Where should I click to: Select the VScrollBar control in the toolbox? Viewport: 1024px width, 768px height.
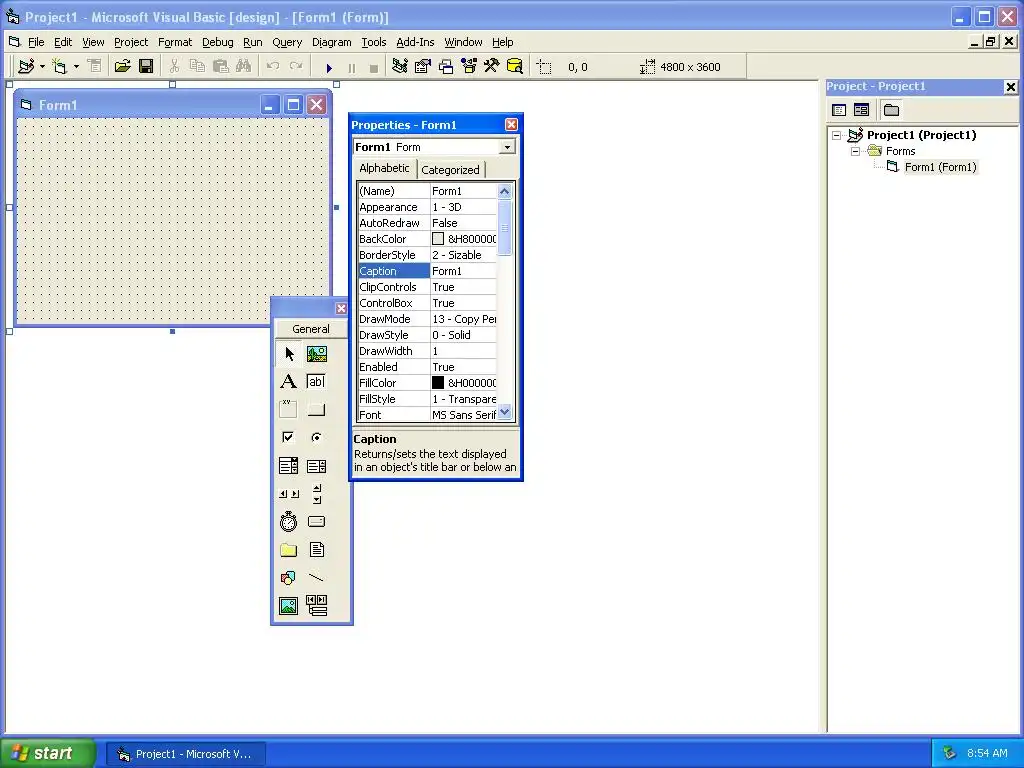pos(317,494)
